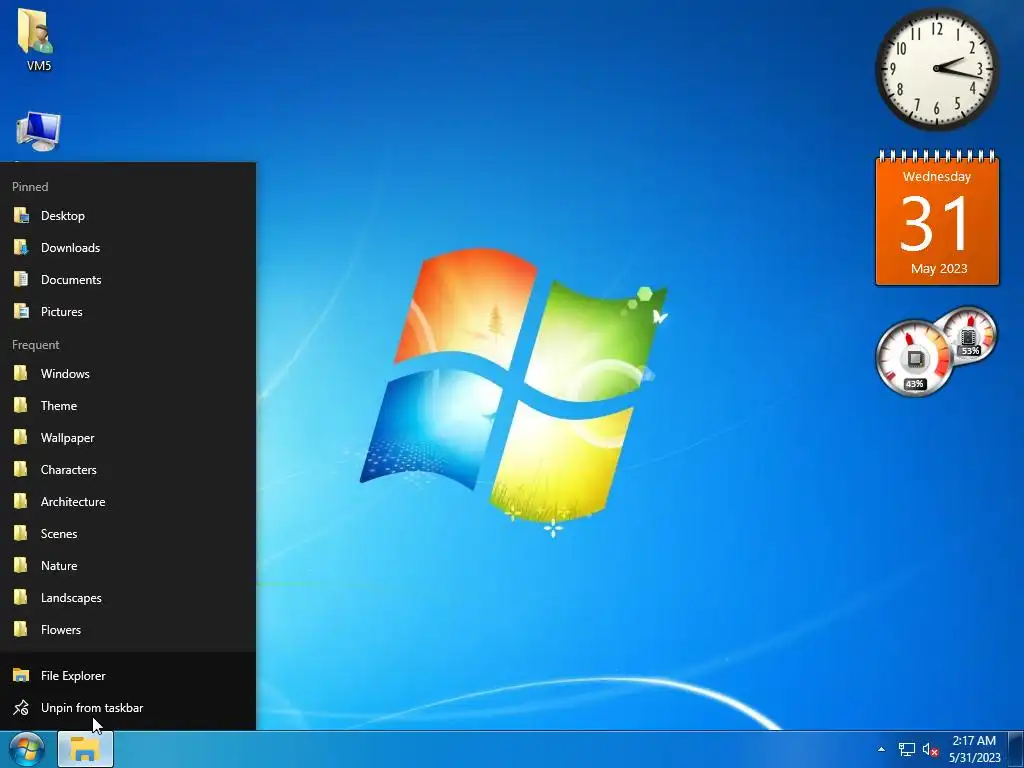
Task: Click the File Explorer icon in jump list
Action: [21, 675]
